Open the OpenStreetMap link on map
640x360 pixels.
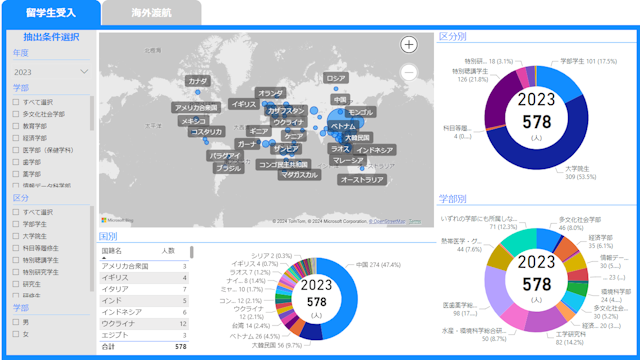click(387, 221)
